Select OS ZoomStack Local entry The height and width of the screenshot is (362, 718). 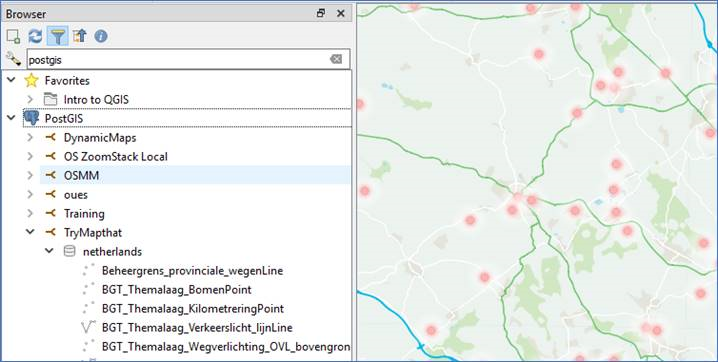[x=116, y=157]
